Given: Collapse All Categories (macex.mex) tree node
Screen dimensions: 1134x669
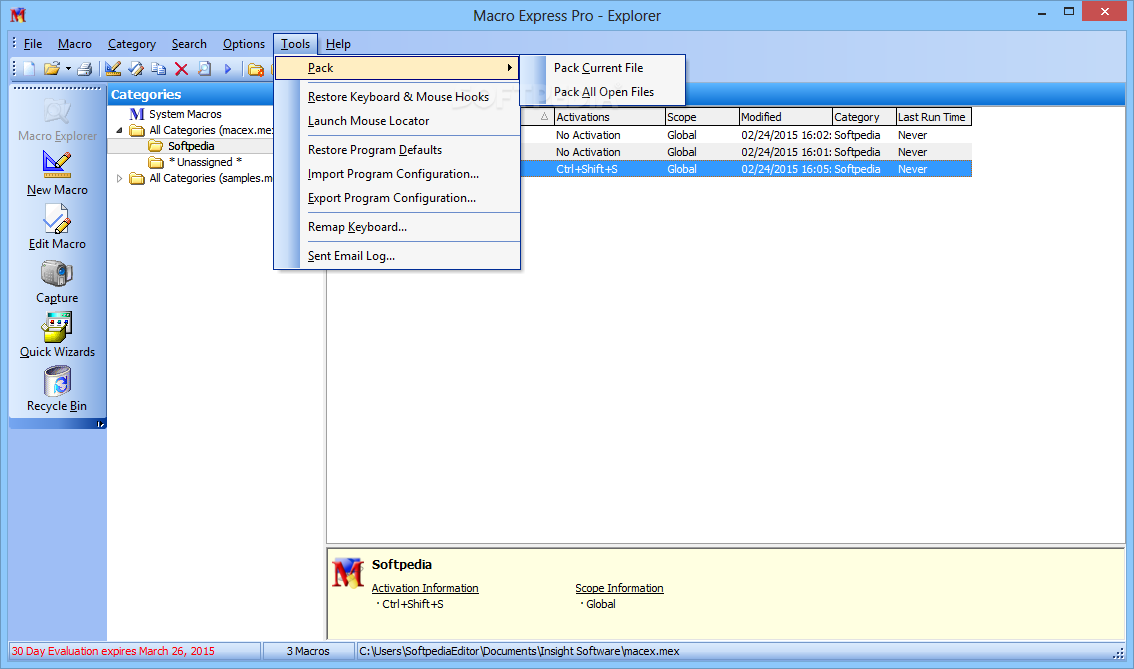Looking at the screenshot, I should pyautogui.click(x=119, y=130).
